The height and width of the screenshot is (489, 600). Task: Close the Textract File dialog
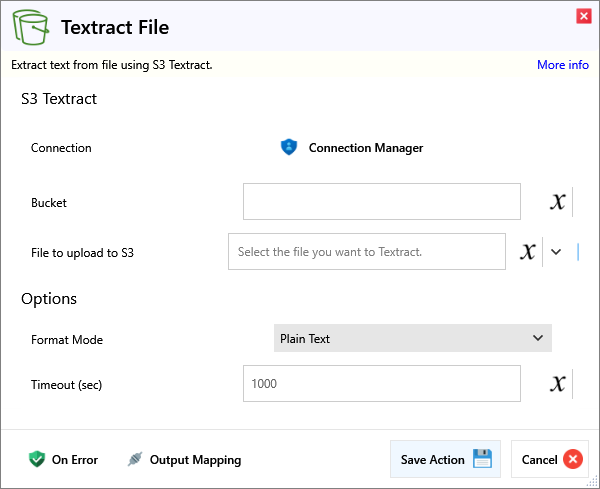tap(583, 16)
